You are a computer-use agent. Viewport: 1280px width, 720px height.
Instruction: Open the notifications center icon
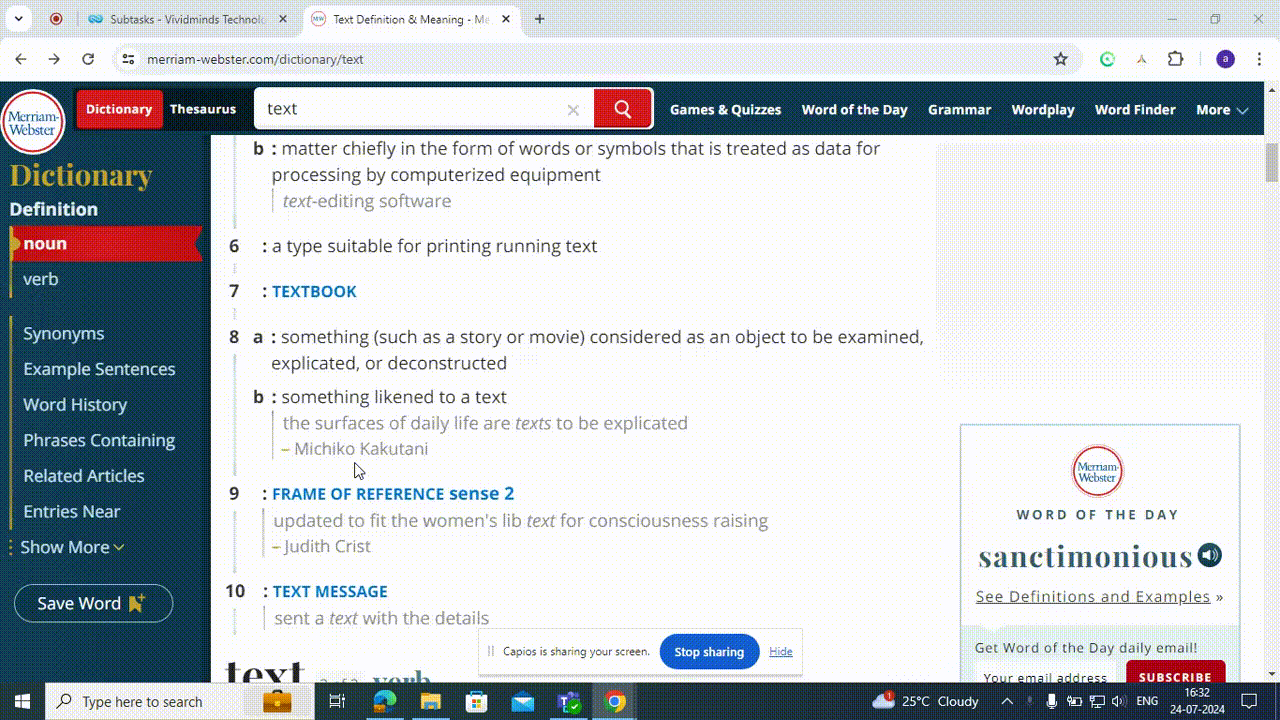point(1249,701)
